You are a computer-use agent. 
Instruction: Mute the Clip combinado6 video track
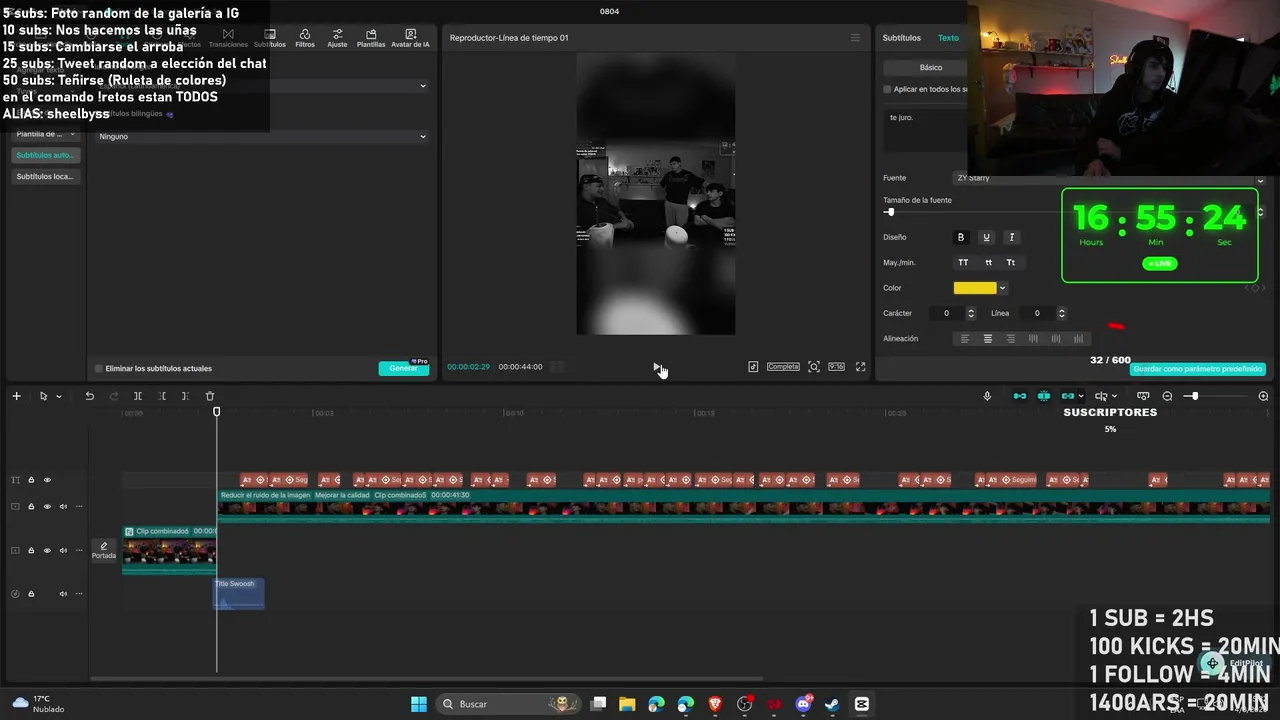(63, 550)
